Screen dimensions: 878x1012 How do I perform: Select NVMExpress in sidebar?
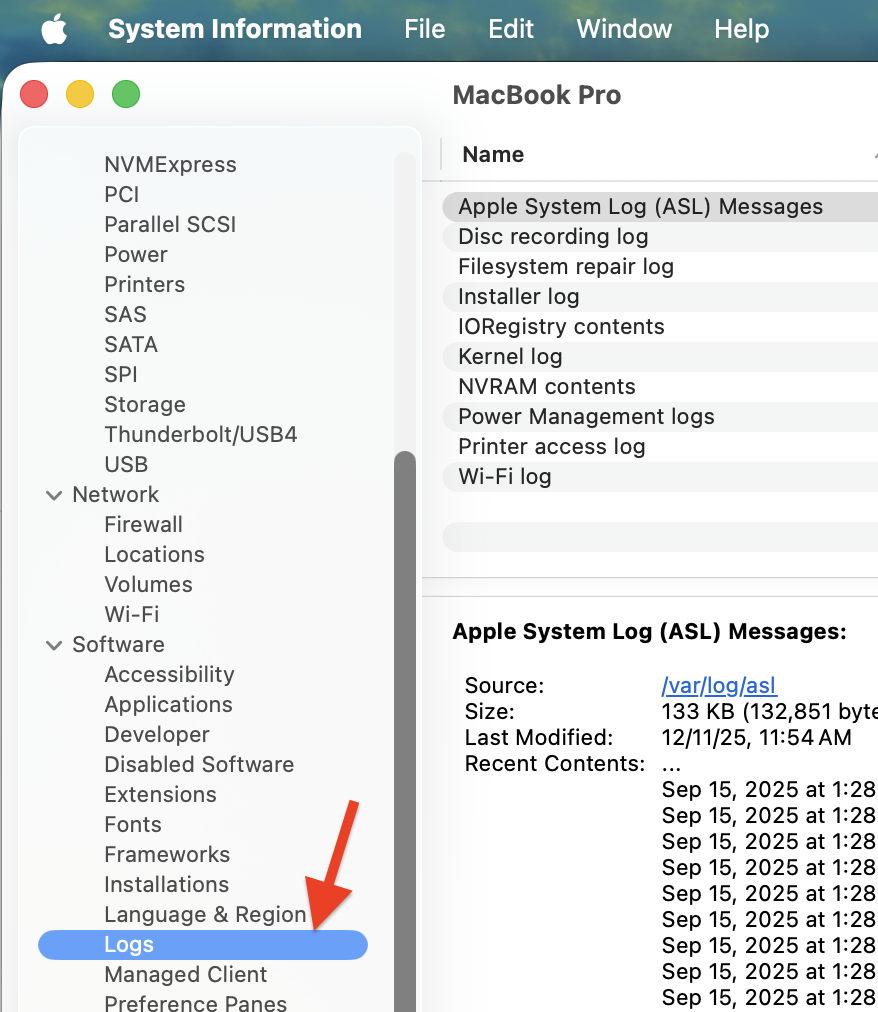170,165
